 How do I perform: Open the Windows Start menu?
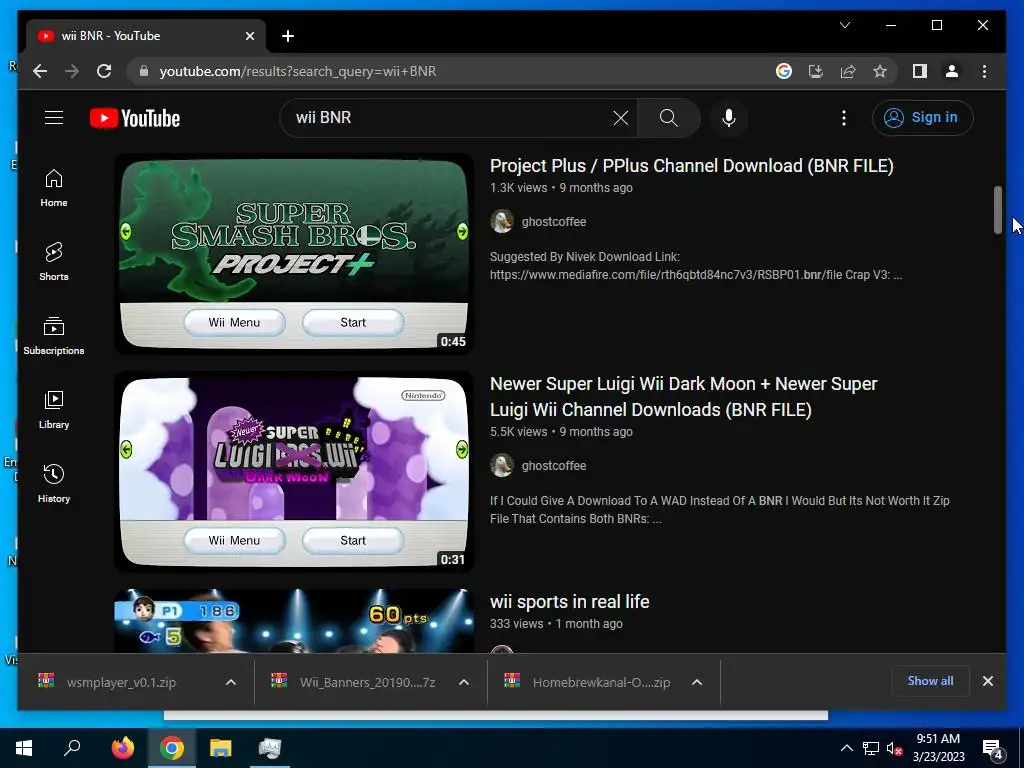coord(24,748)
